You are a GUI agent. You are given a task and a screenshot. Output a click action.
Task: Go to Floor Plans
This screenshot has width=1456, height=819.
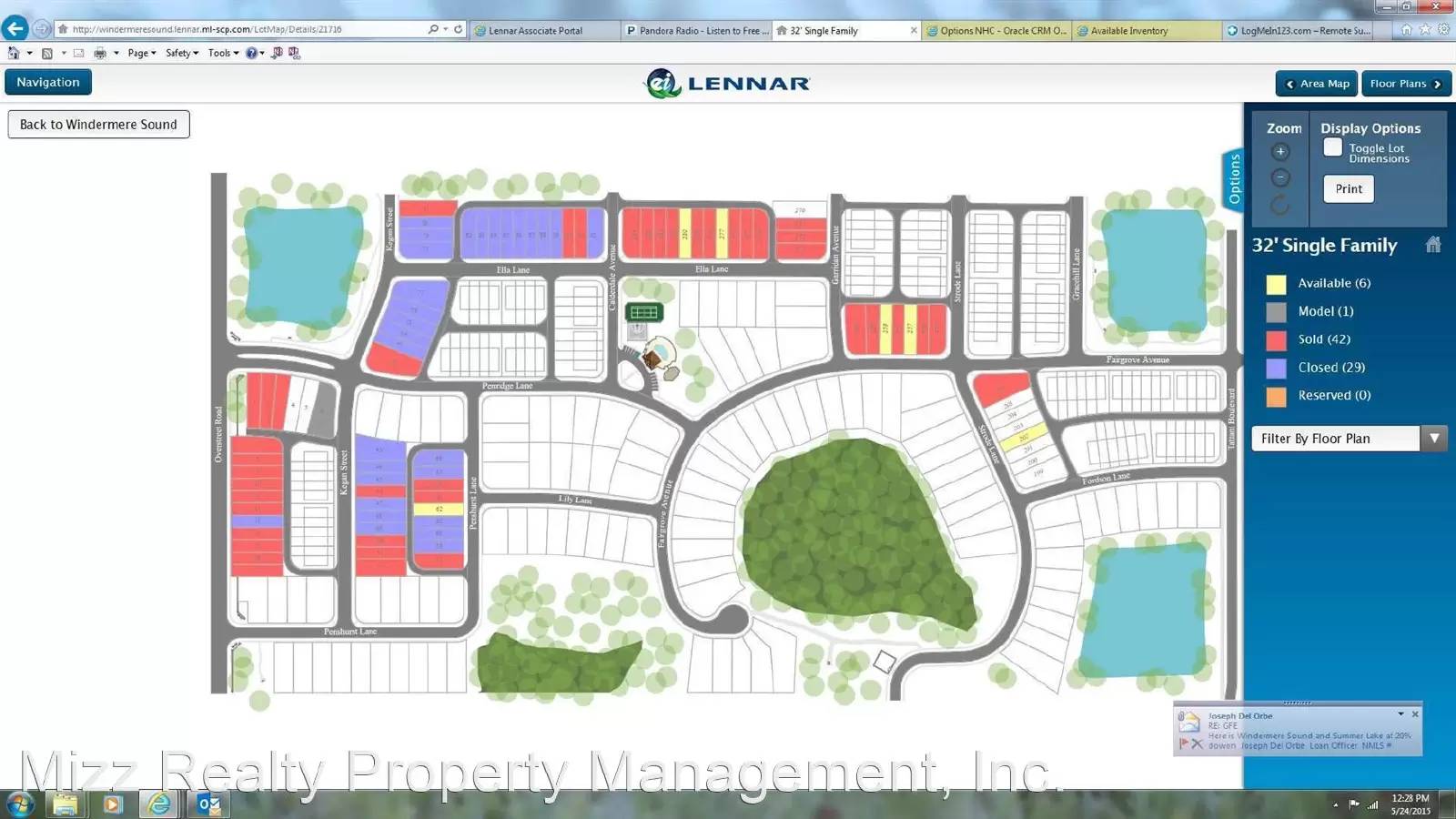point(1406,84)
